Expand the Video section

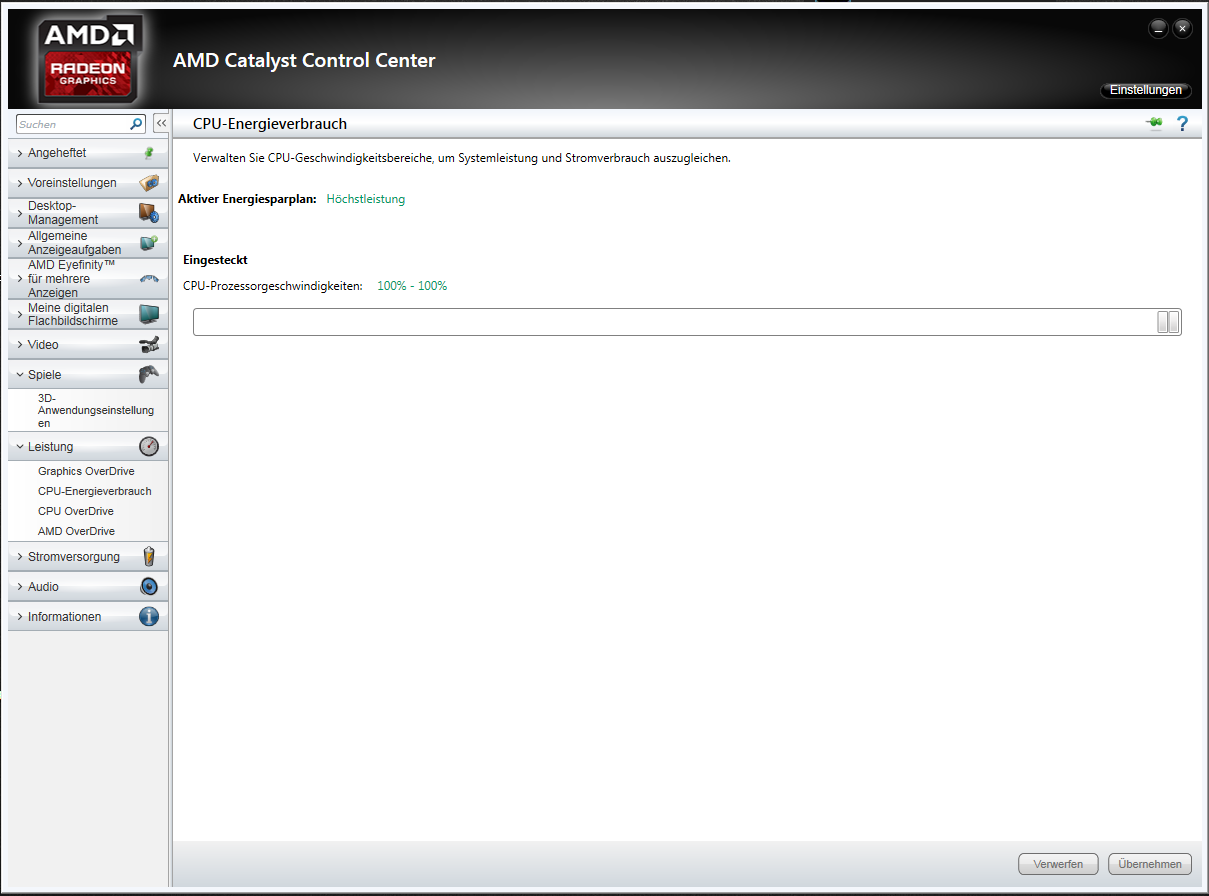pos(88,345)
